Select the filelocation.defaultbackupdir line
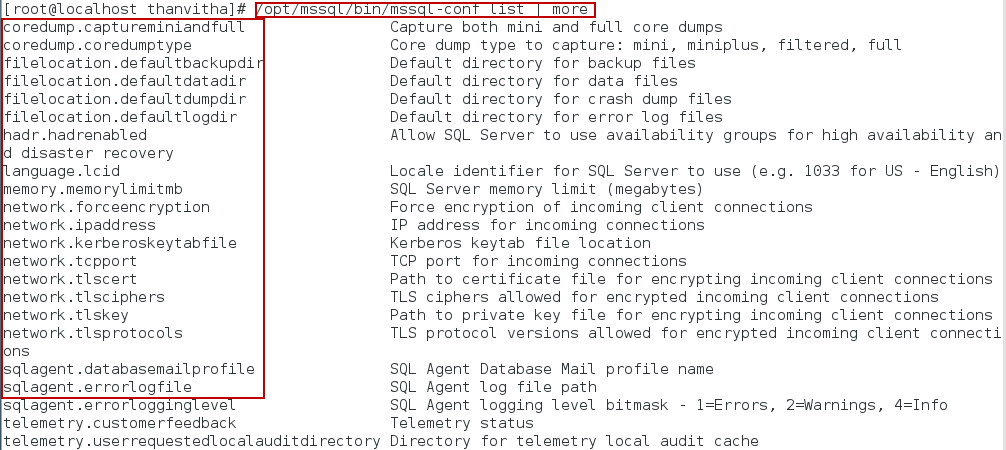Image resolution: width=1006 pixels, height=450 pixels. [x=133, y=63]
